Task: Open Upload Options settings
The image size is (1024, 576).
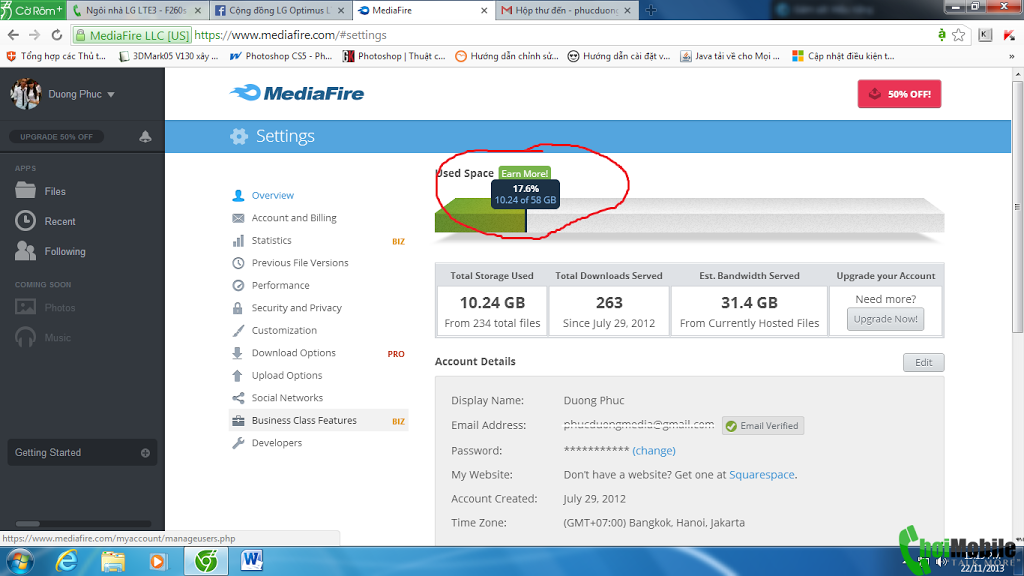Action: click(287, 376)
